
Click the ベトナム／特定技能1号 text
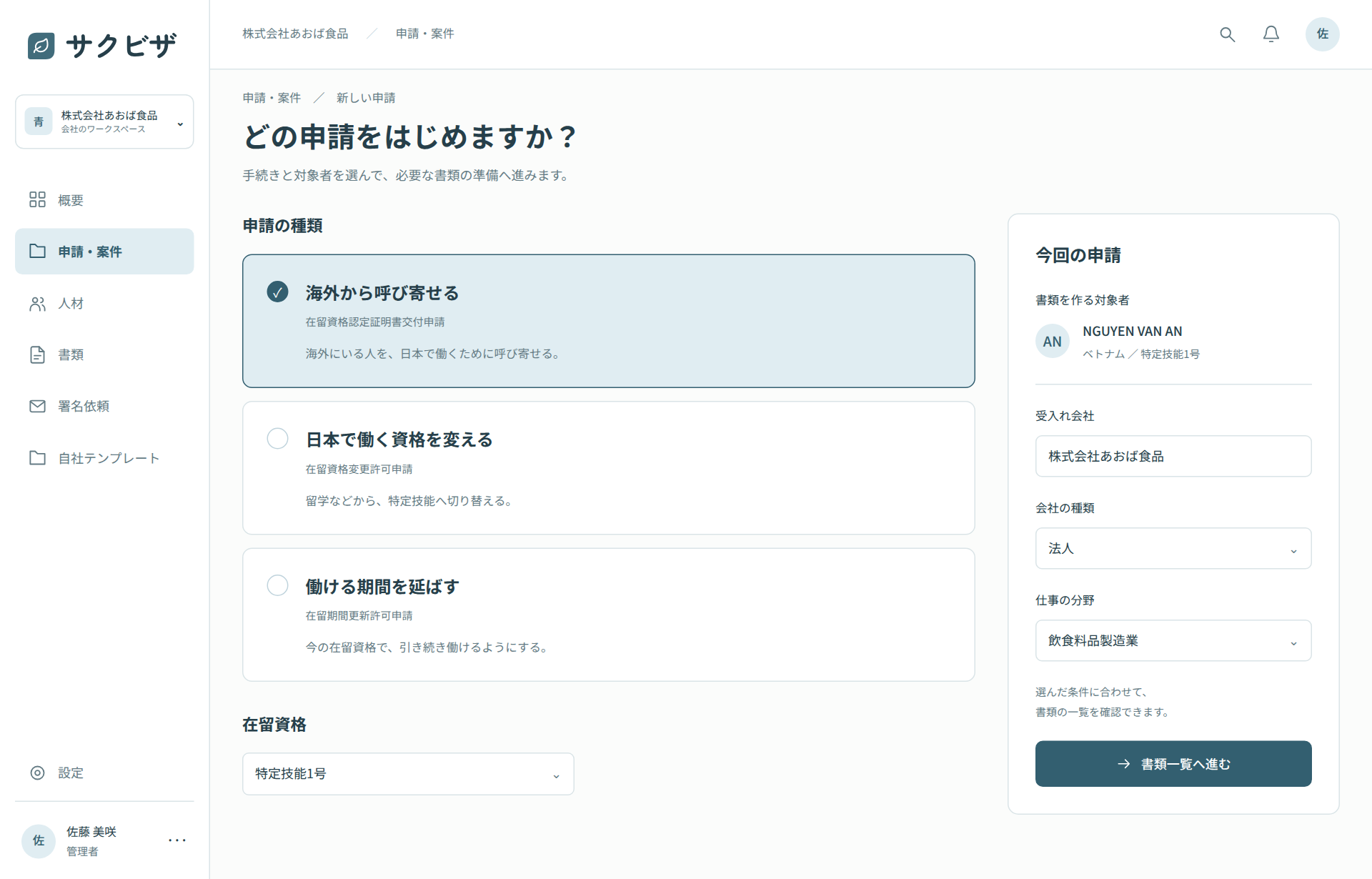click(1141, 354)
